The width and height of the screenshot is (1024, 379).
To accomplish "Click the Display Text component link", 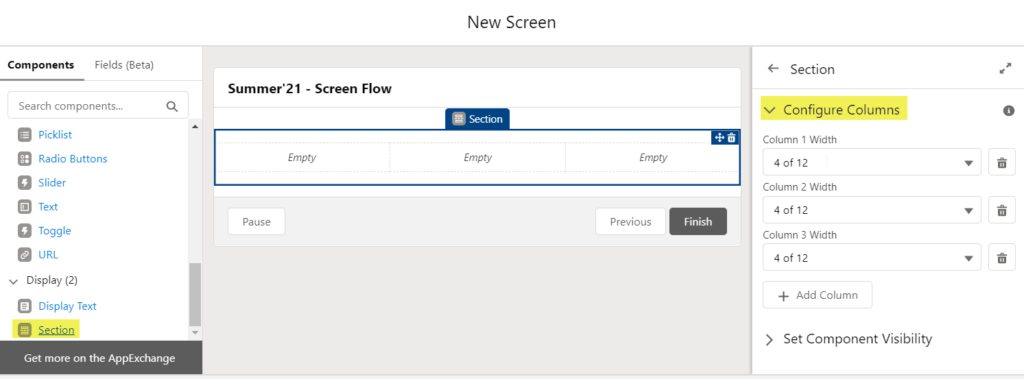I will [x=67, y=306].
